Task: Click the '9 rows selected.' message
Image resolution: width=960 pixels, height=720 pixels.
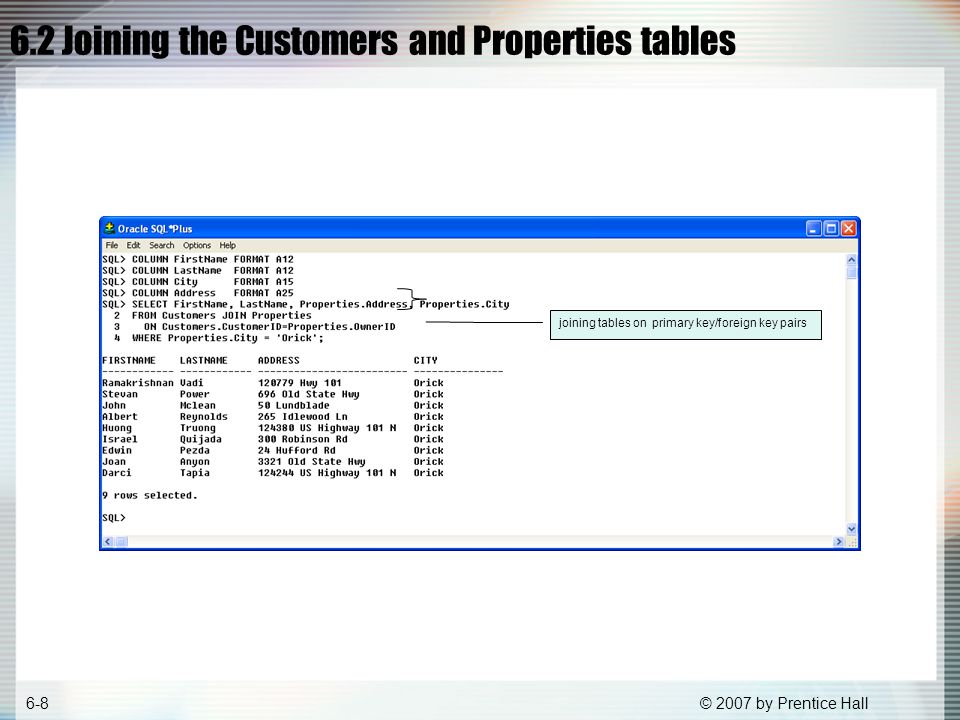Action: [x=150, y=495]
